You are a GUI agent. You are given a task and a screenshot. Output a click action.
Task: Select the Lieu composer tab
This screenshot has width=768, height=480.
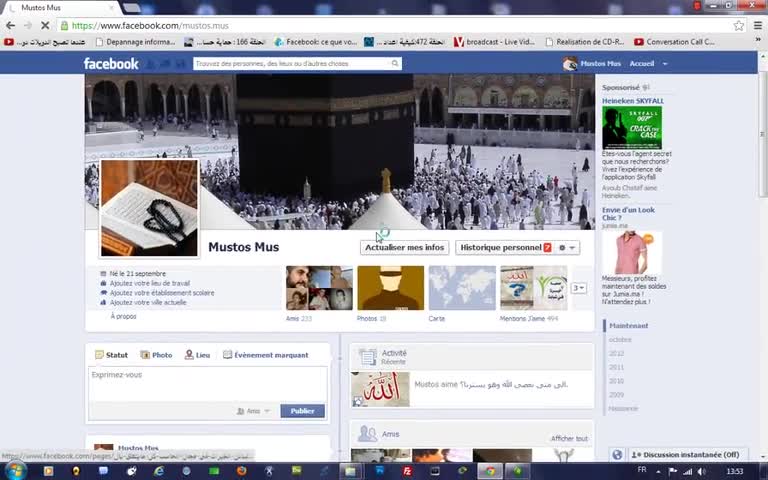197,355
